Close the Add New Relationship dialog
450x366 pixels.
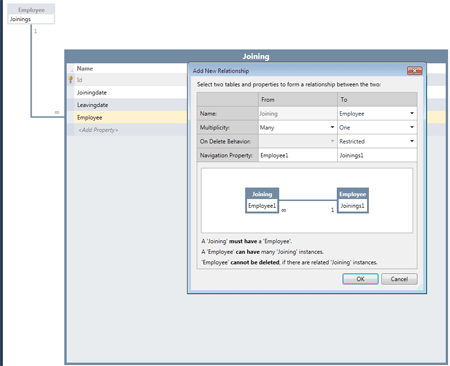[414, 71]
